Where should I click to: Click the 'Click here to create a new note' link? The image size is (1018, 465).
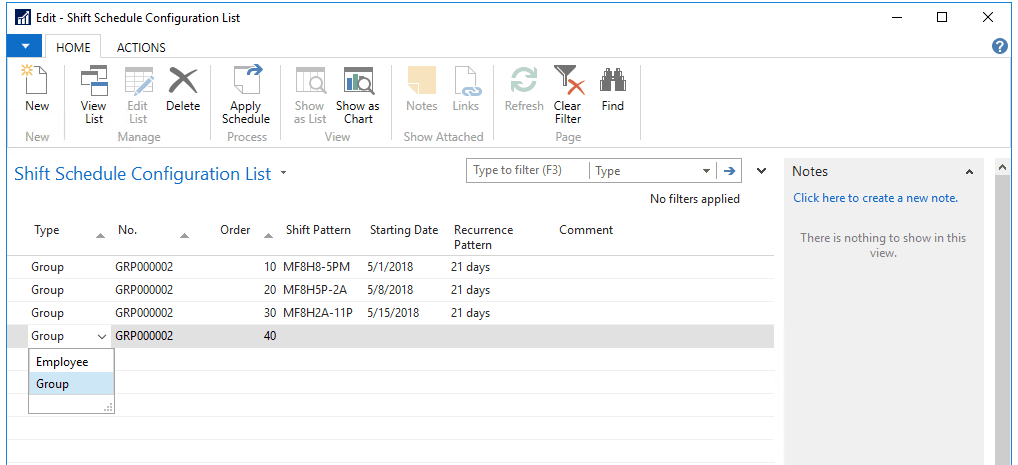(x=875, y=198)
